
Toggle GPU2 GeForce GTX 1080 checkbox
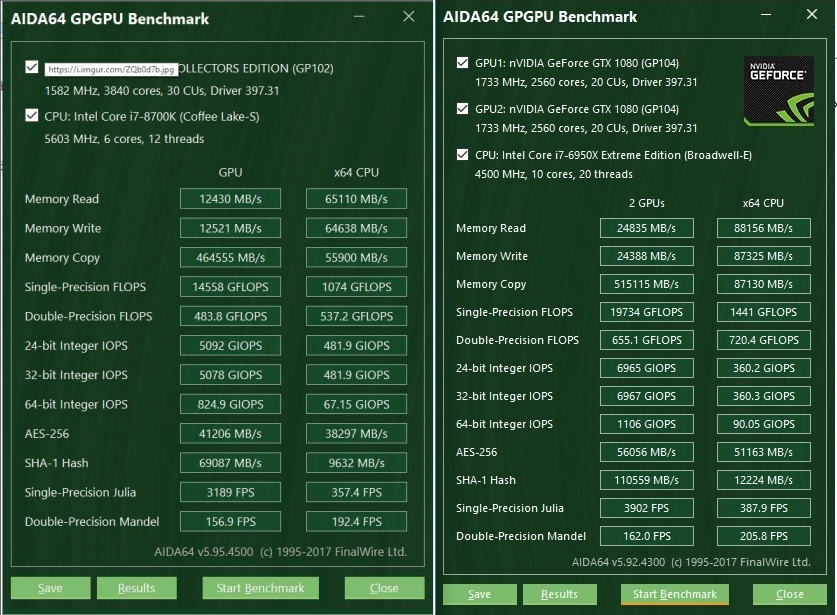click(463, 108)
